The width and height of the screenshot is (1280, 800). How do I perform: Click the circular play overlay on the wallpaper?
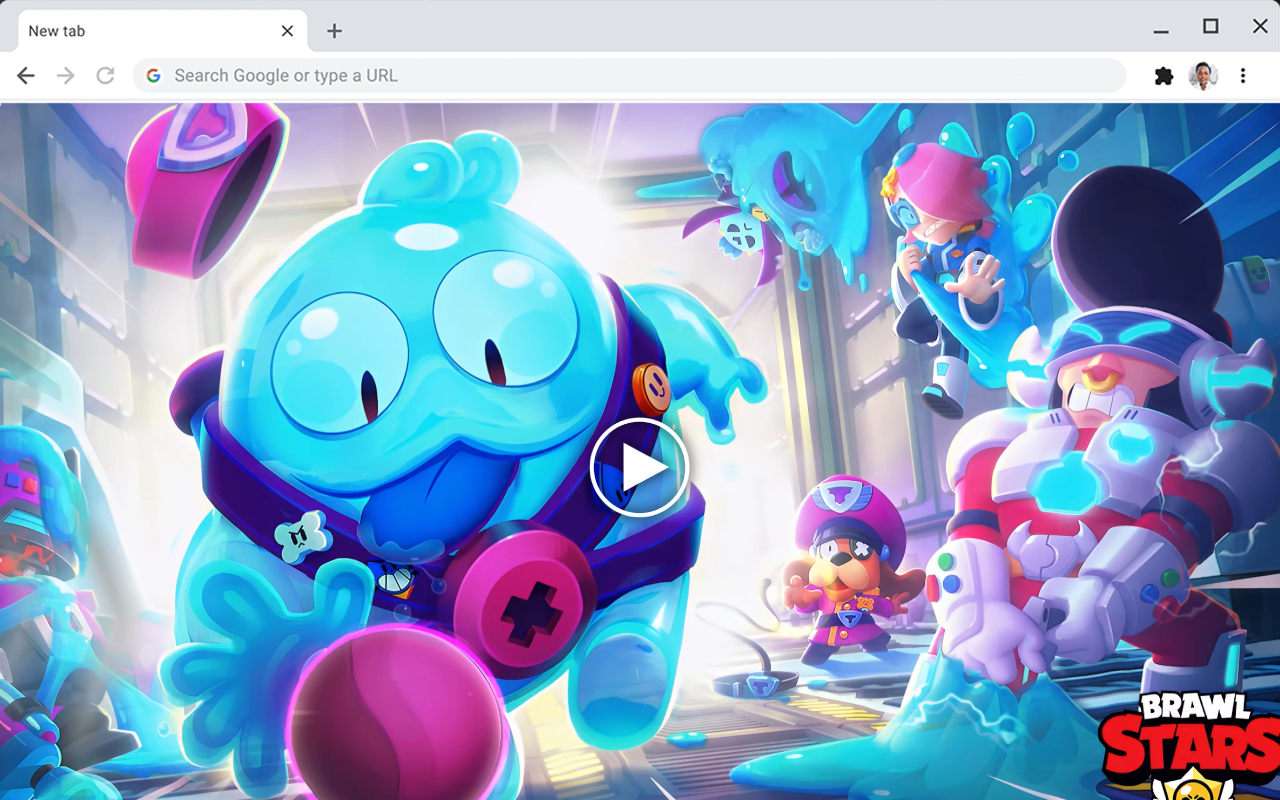[639, 467]
